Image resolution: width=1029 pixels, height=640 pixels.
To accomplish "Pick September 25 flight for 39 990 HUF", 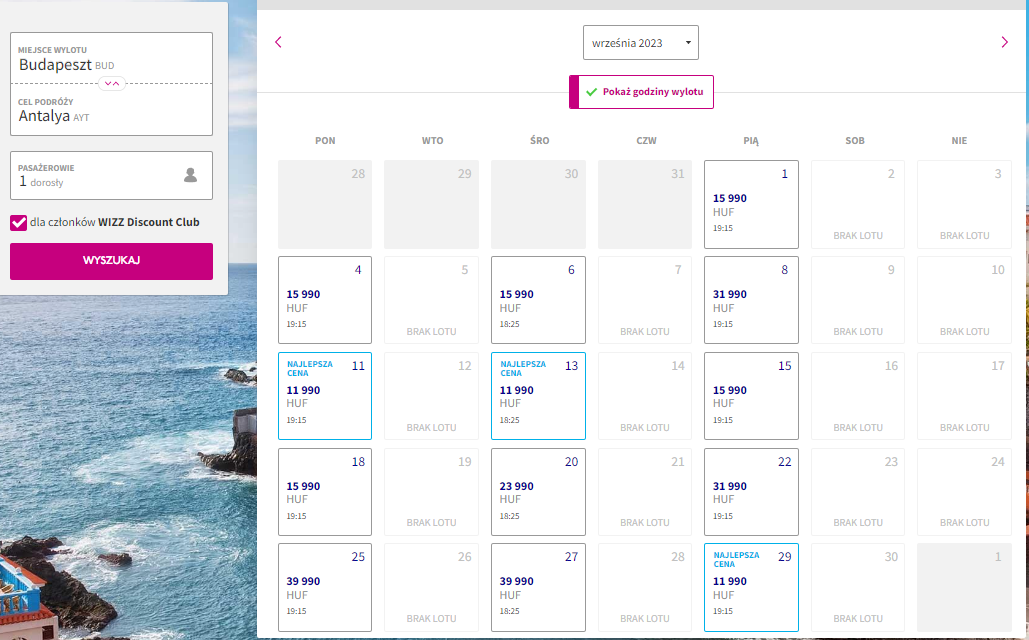I will point(325,587).
